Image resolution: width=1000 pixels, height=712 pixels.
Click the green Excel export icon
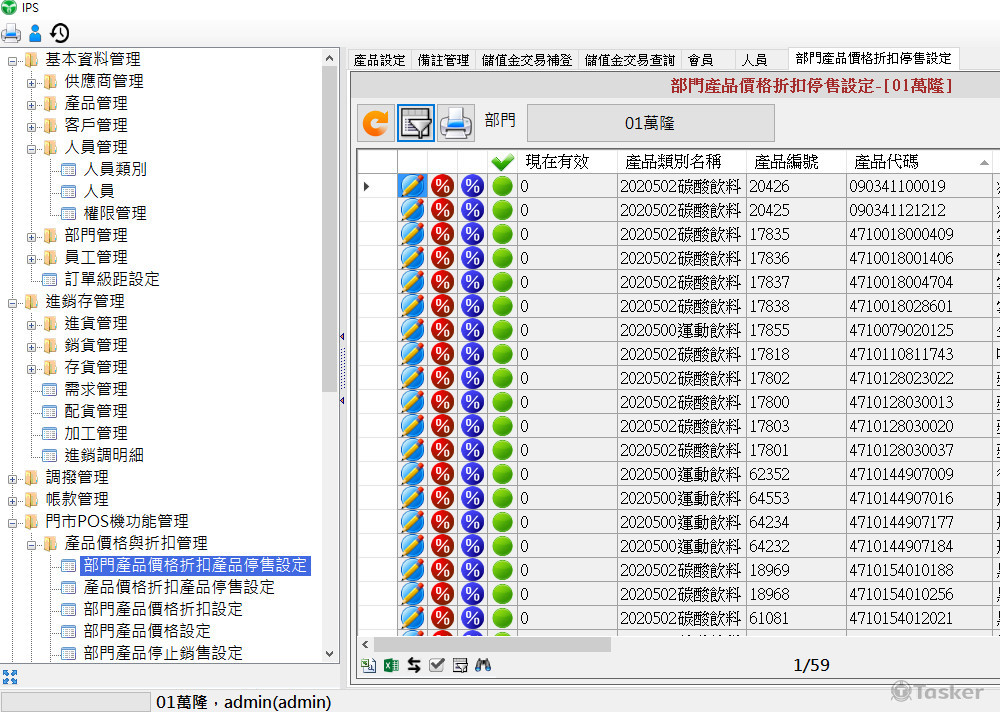tap(391, 665)
